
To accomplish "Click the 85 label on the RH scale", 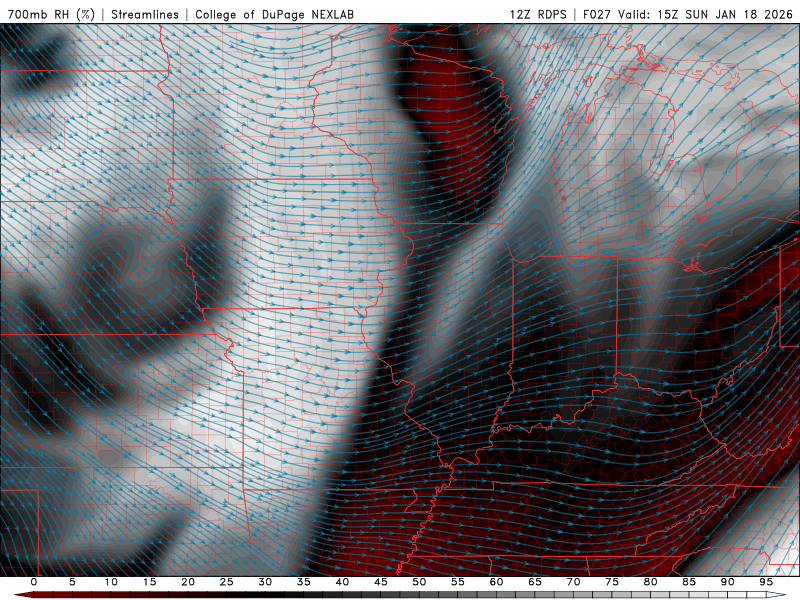I will 689,582.
